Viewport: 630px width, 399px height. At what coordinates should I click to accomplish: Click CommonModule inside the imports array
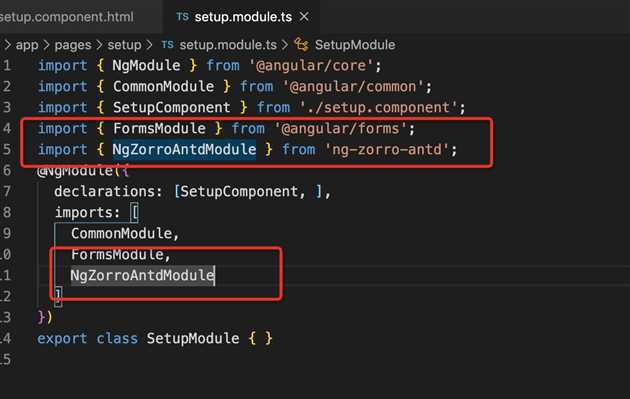pos(122,233)
